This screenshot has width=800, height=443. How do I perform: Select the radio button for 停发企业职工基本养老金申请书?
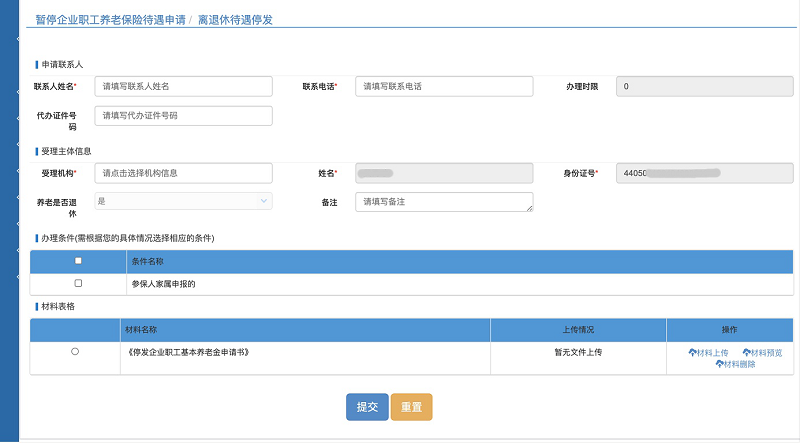tap(75, 352)
